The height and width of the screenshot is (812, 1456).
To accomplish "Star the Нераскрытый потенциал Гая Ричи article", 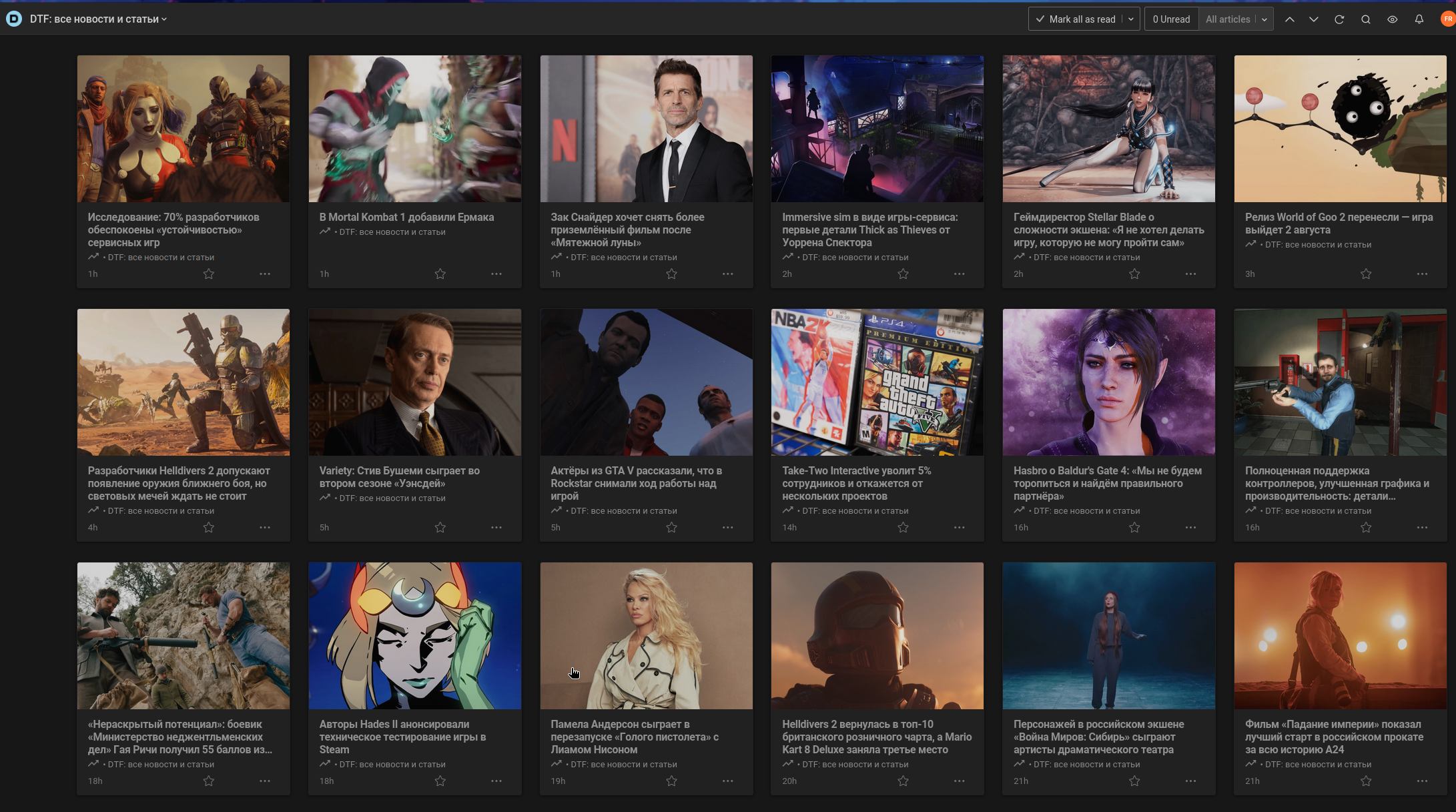I will pyautogui.click(x=209, y=781).
